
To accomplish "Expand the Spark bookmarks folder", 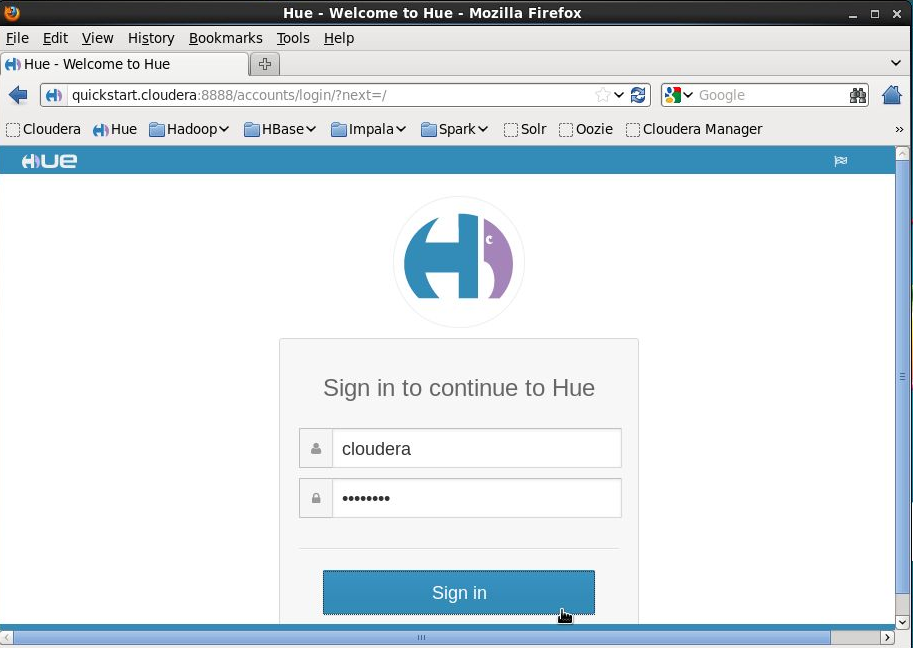I will pyautogui.click(x=455, y=129).
